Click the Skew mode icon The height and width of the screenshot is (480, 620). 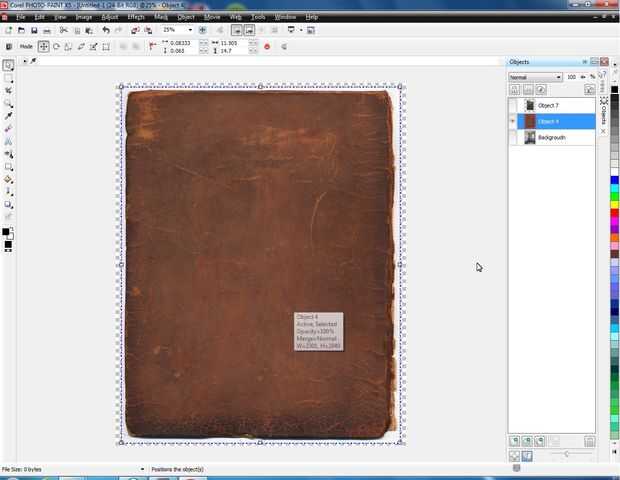pyautogui.click(x=81, y=47)
